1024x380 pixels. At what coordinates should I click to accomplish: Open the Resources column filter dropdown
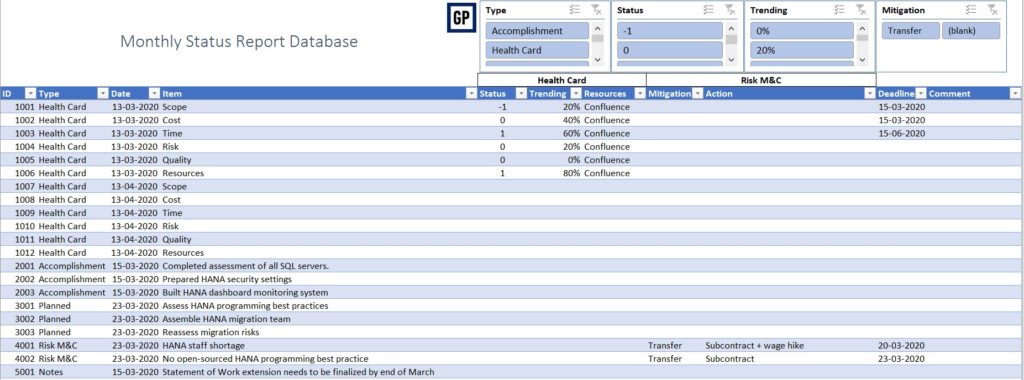point(640,93)
